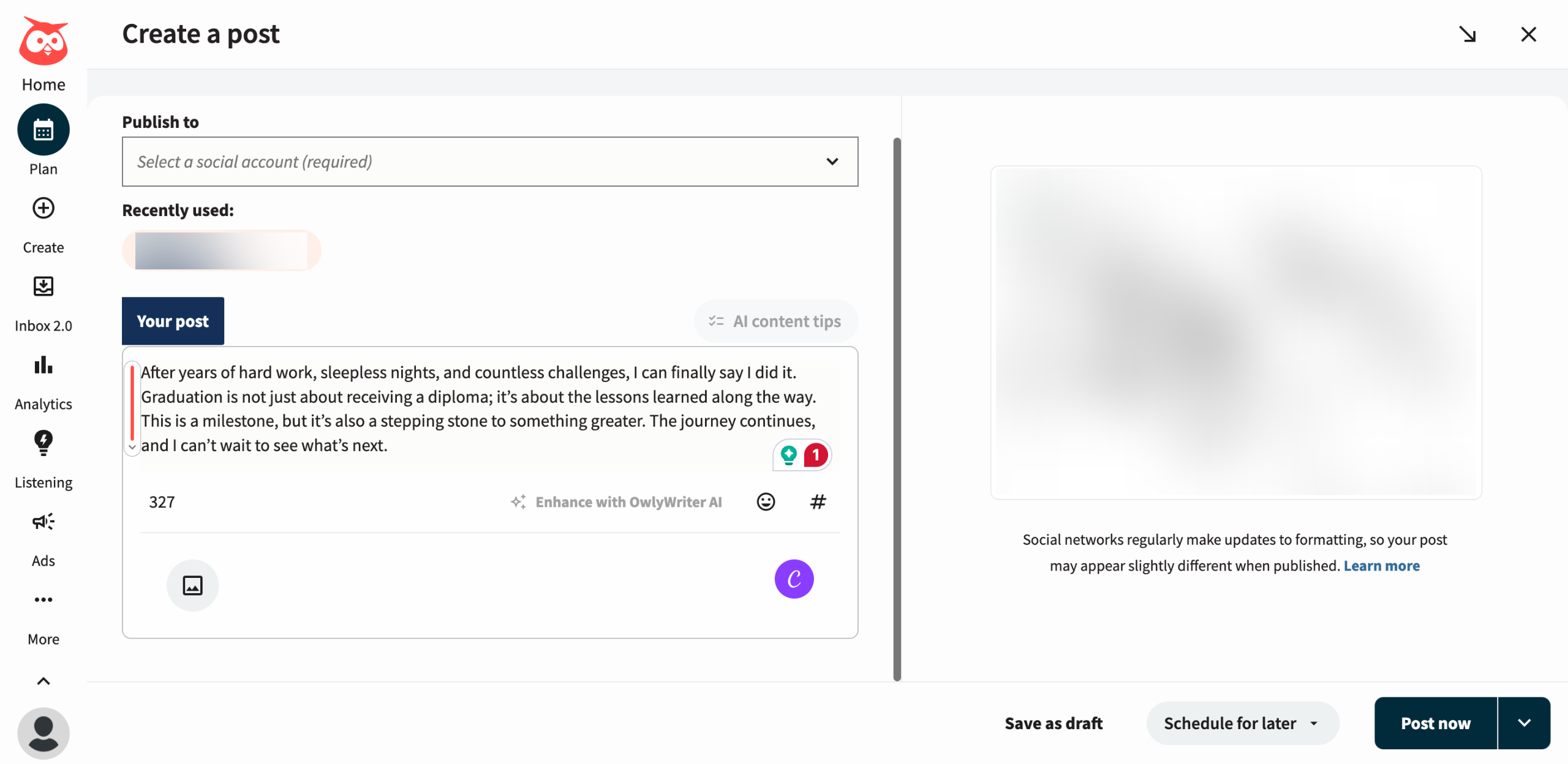Open Canva purple circle icon
This screenshot has width=1568, height=764.
tap(794, 579)
